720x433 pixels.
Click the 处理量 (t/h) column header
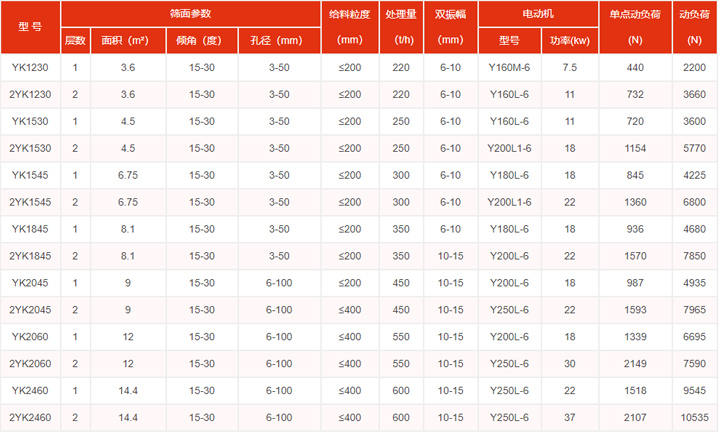pos(401,28)
